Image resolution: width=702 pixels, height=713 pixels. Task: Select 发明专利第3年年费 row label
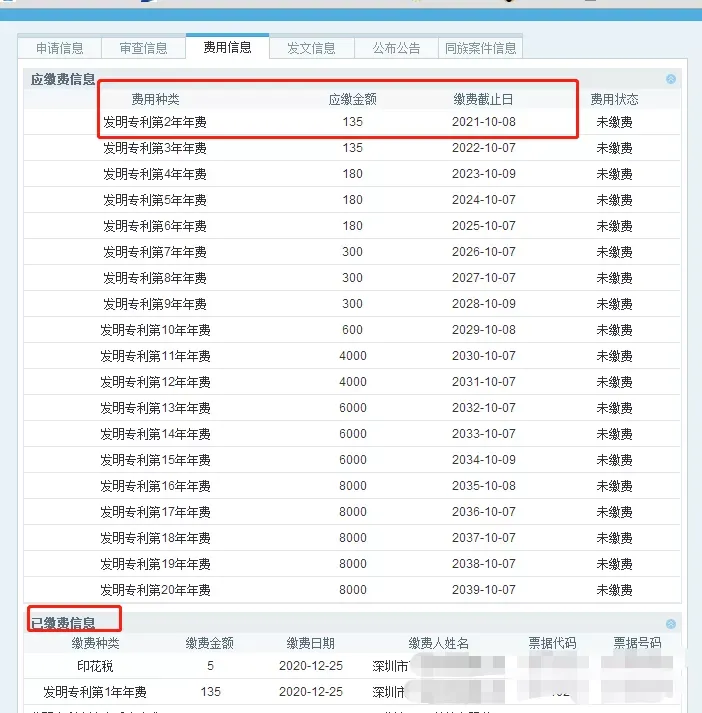[155, 148]
